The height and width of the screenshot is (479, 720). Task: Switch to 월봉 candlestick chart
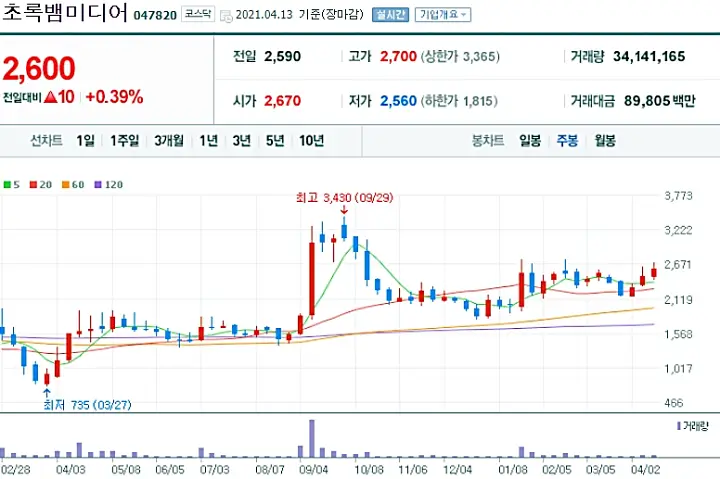[605, 140]
